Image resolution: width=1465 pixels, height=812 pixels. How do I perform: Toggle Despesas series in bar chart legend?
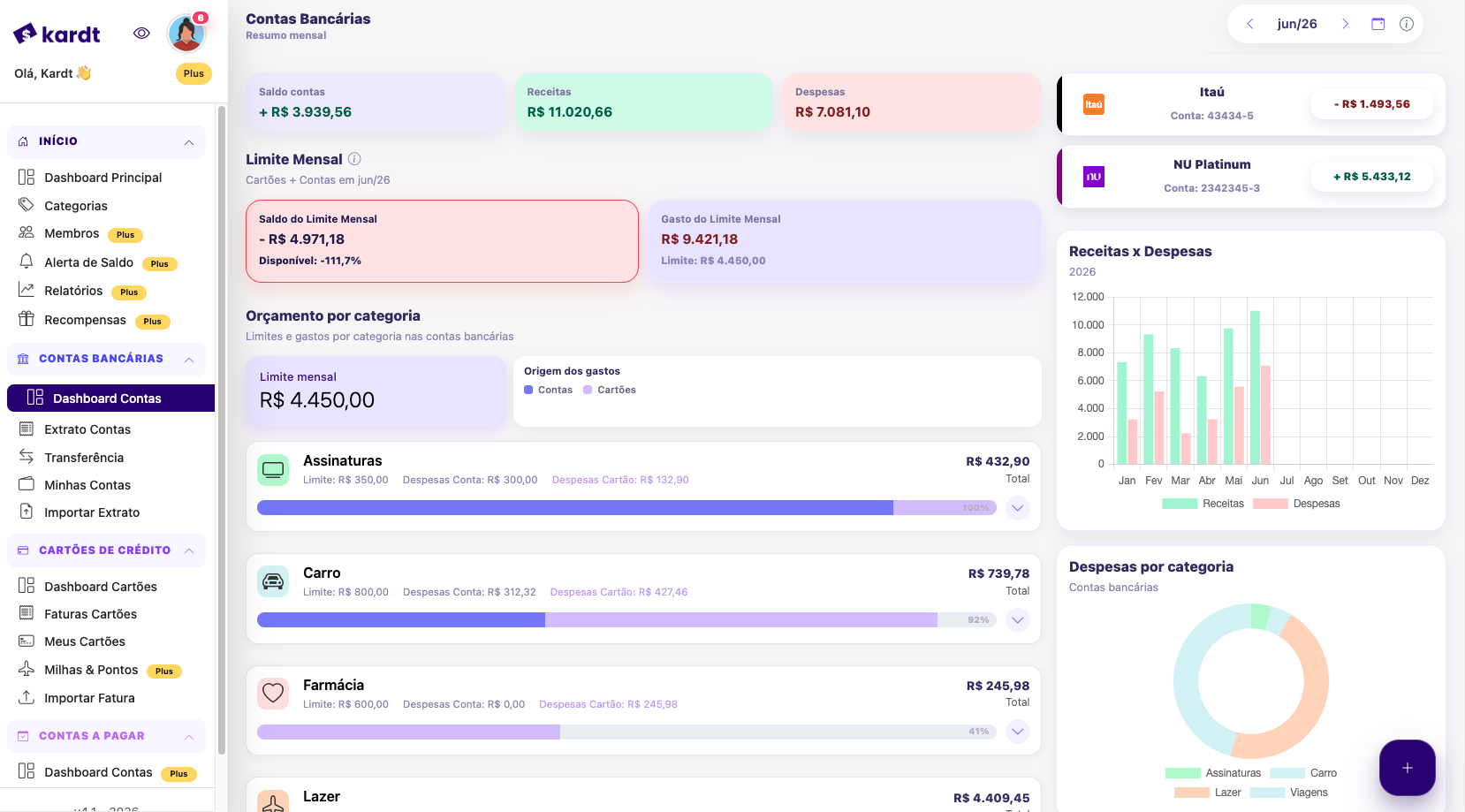[x=1296, y=504]
